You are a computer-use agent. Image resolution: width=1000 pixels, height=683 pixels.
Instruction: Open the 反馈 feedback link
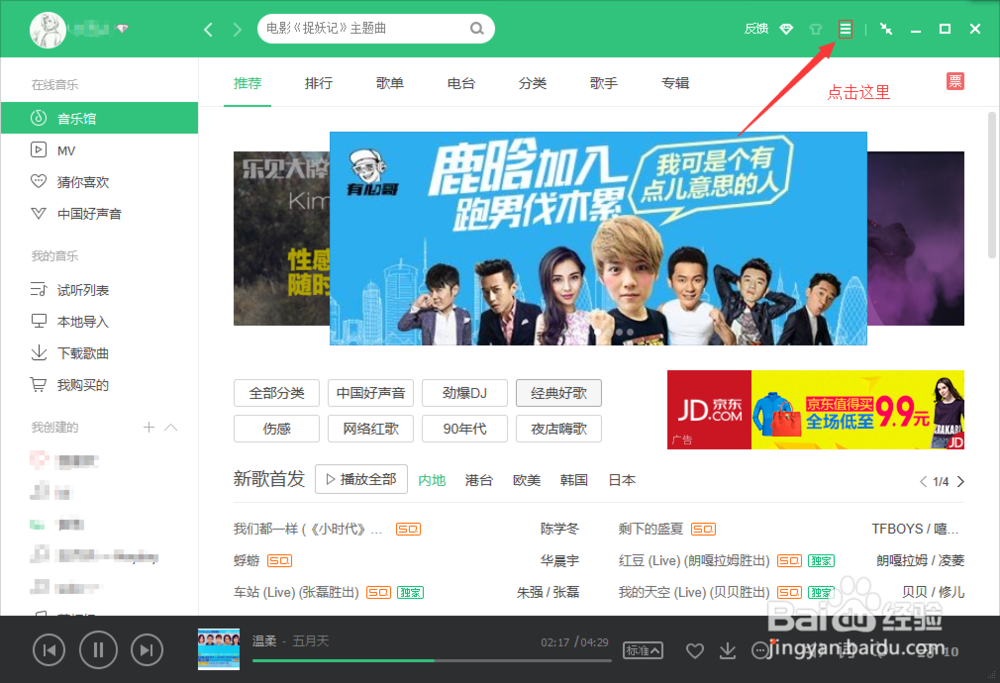click(756, 29)
